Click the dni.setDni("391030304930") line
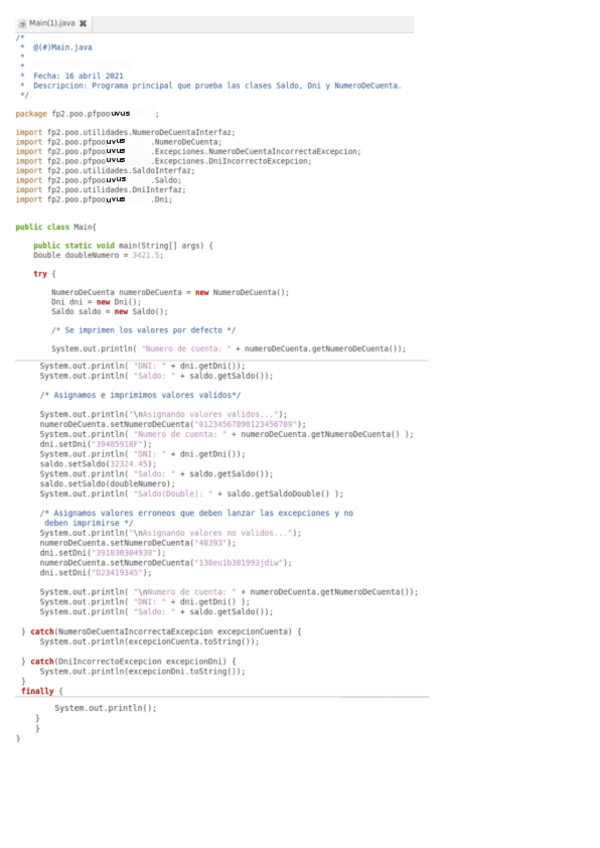600x848 pixels. tap(103, 552)
